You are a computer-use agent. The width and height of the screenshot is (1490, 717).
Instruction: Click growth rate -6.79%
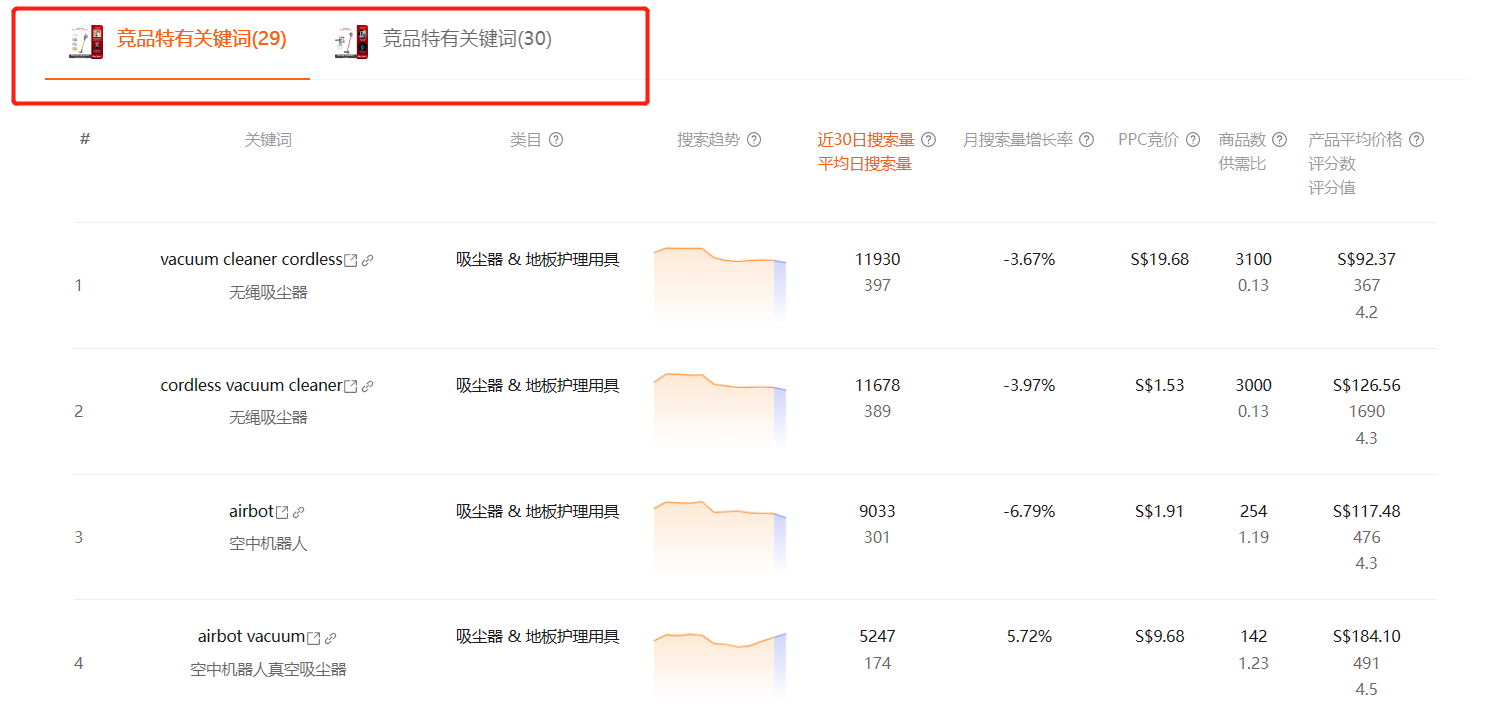(x=1029, y=511)
